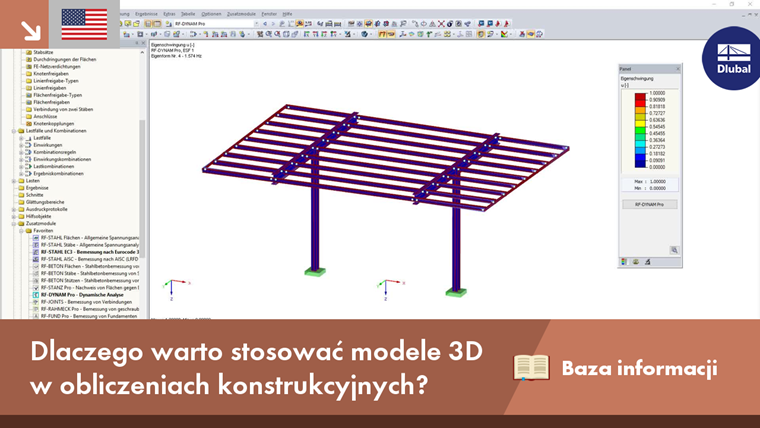Open the Fenster menu
Viewport: 760px width, 428px height.
(269, 14)
